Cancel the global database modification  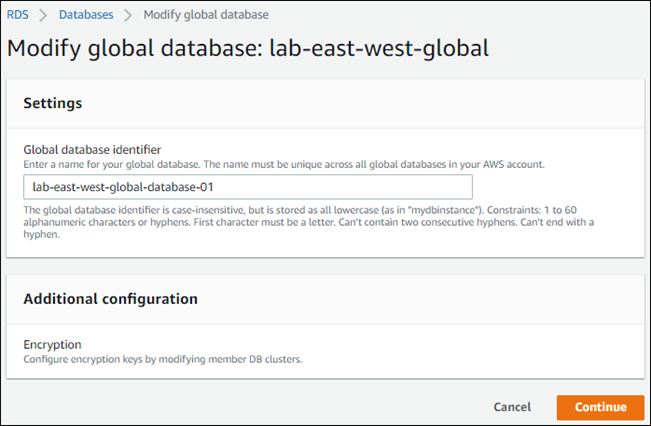coord(511,407)
